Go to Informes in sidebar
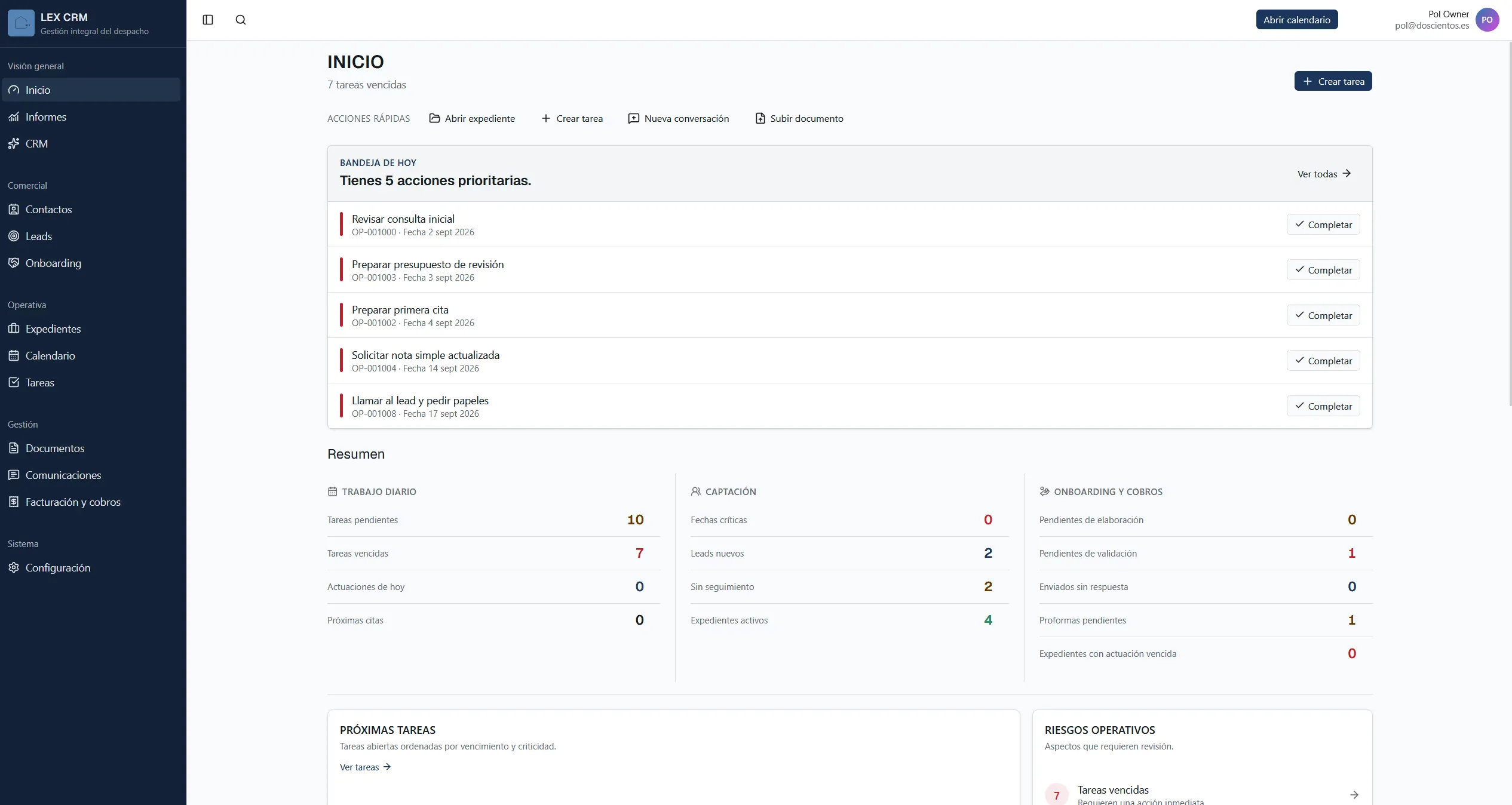The height and width of the screenshot is (805, 1512). (91, 116)
